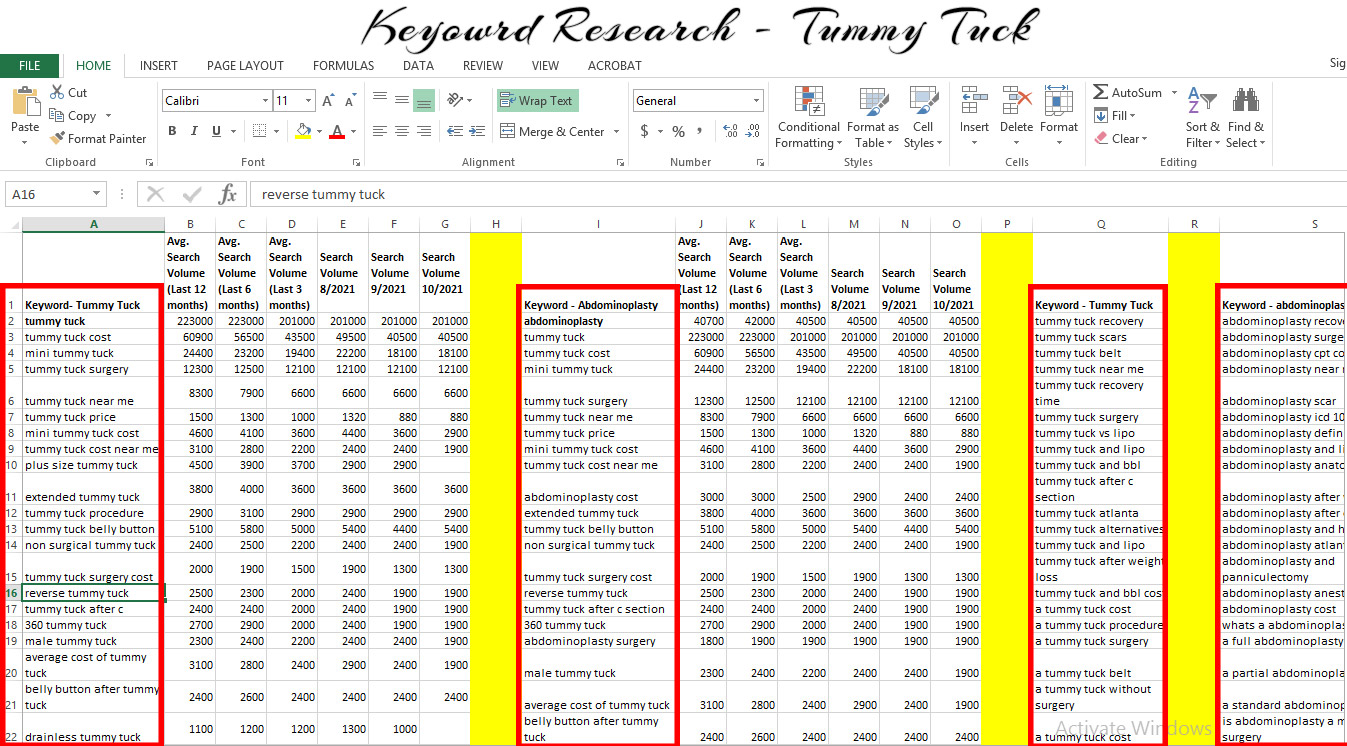
Task: Toggle Bold formatting
Action: coord(172,131)
